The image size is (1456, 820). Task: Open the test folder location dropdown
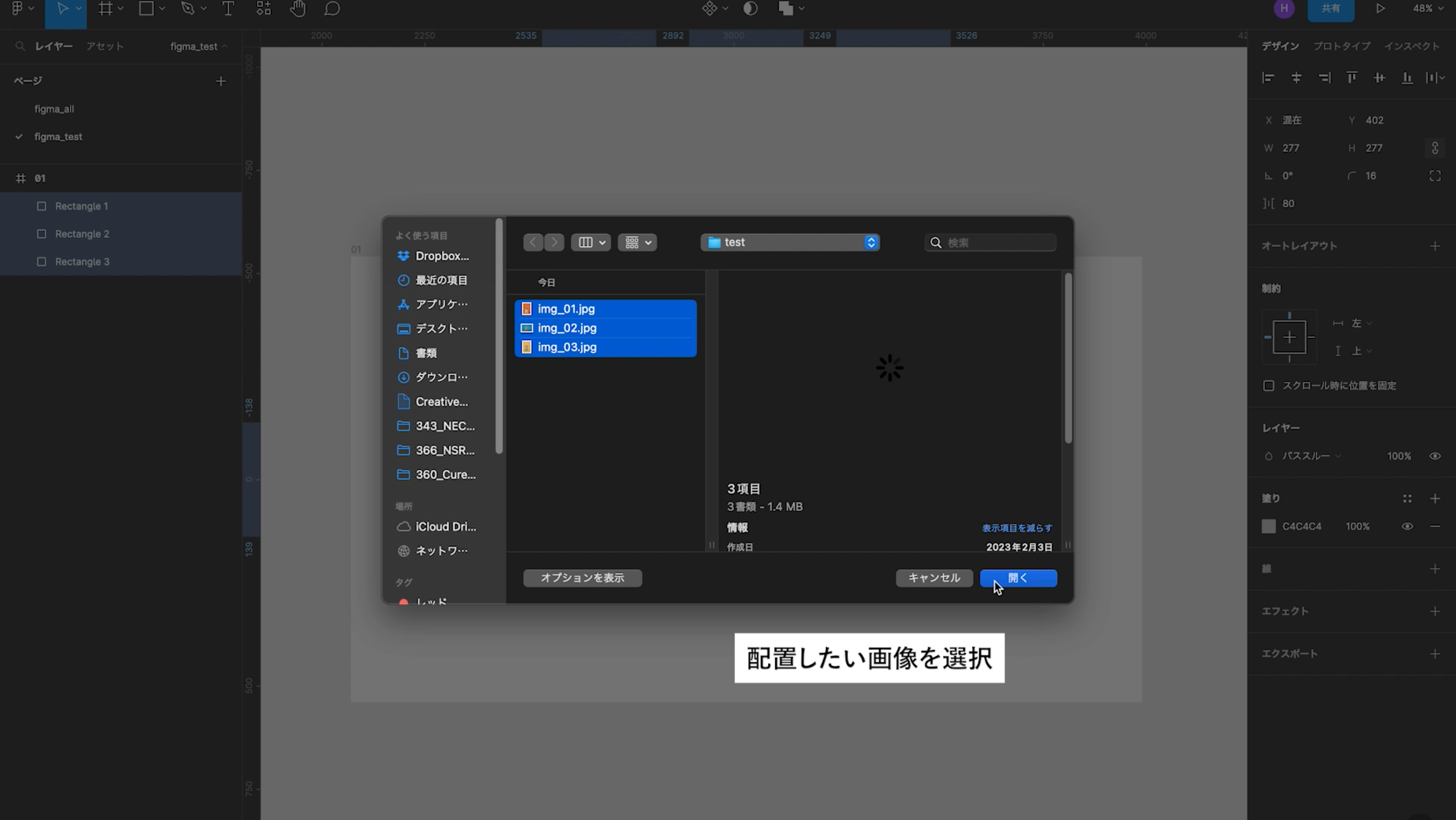point(790,242)
